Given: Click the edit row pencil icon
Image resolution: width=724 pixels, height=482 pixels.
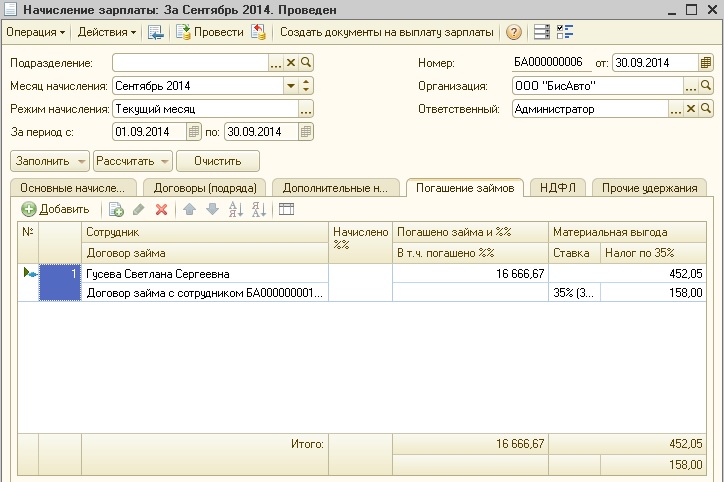Looking at the screenshot, I should click(139, 209).
